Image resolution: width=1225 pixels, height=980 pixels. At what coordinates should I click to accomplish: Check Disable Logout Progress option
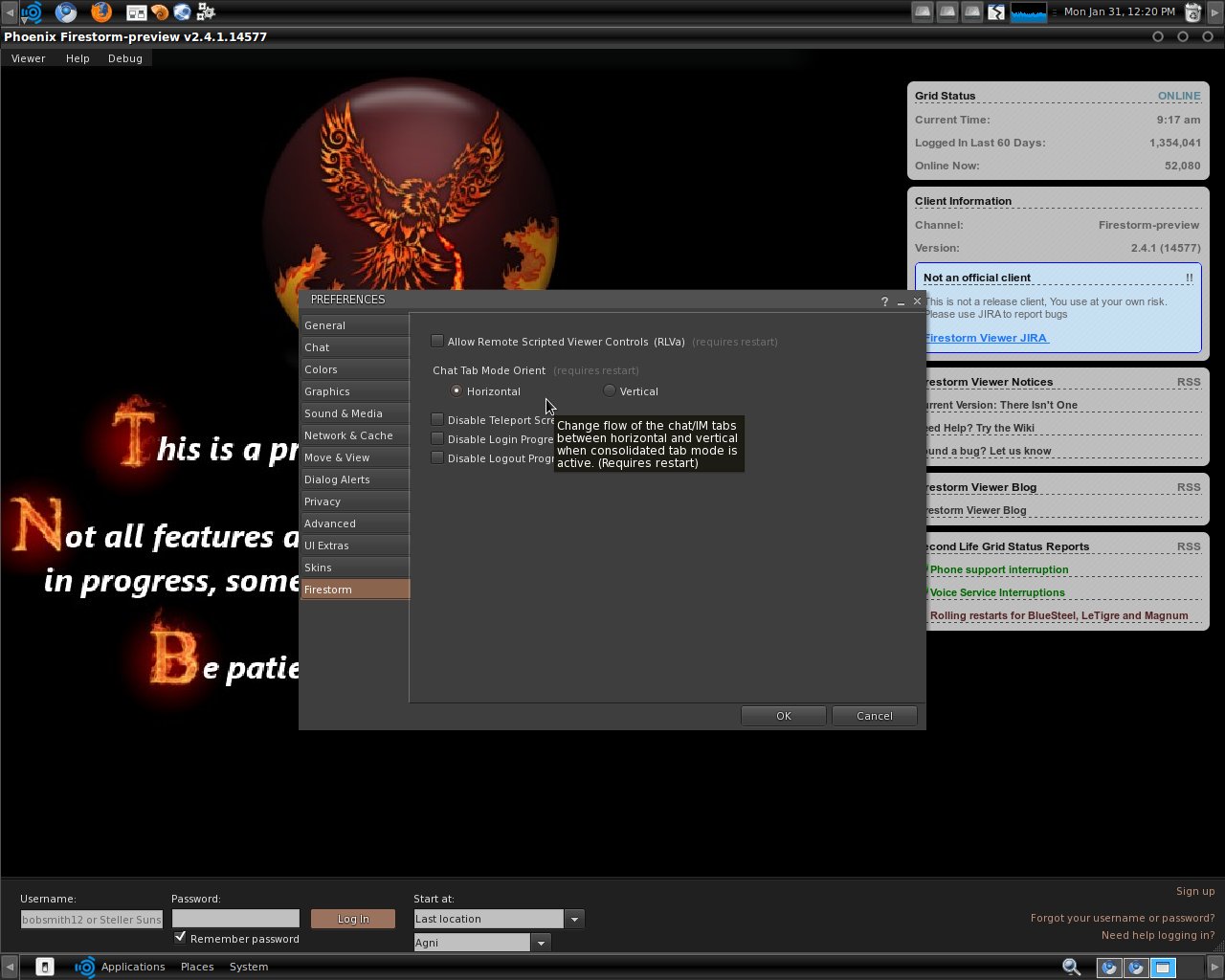click(x=437, y=457)
